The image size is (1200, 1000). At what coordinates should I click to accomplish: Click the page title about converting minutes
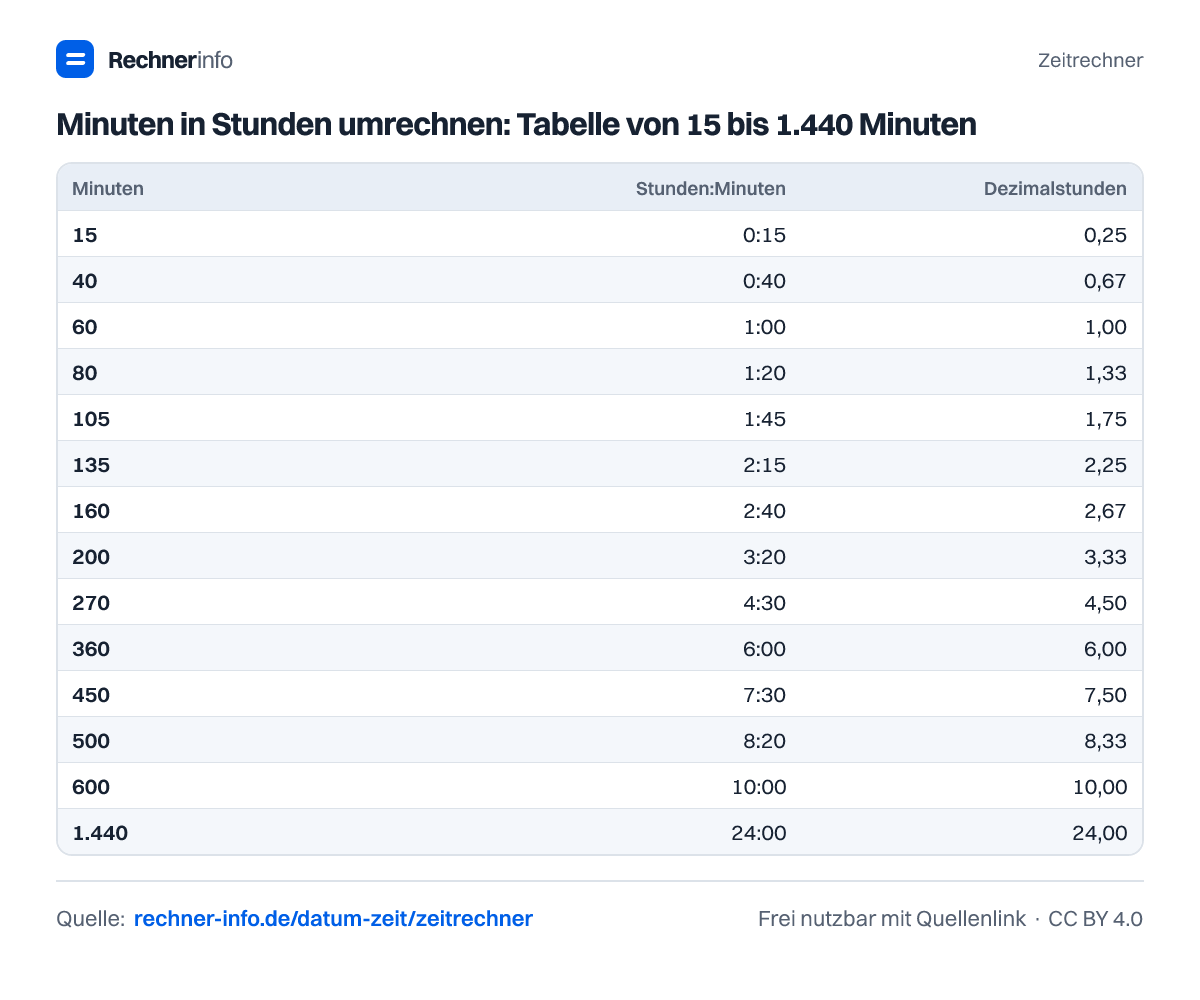pos(516,125)
